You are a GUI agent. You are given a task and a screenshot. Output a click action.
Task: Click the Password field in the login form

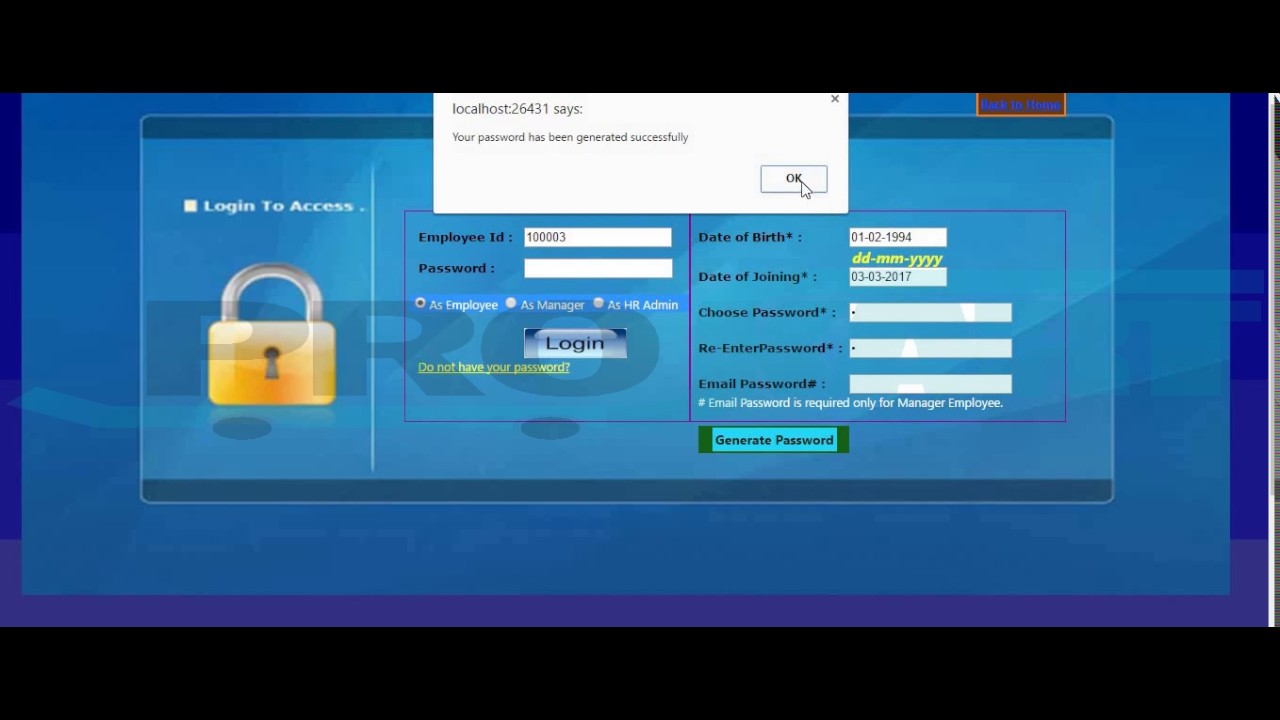click(598, 268)
